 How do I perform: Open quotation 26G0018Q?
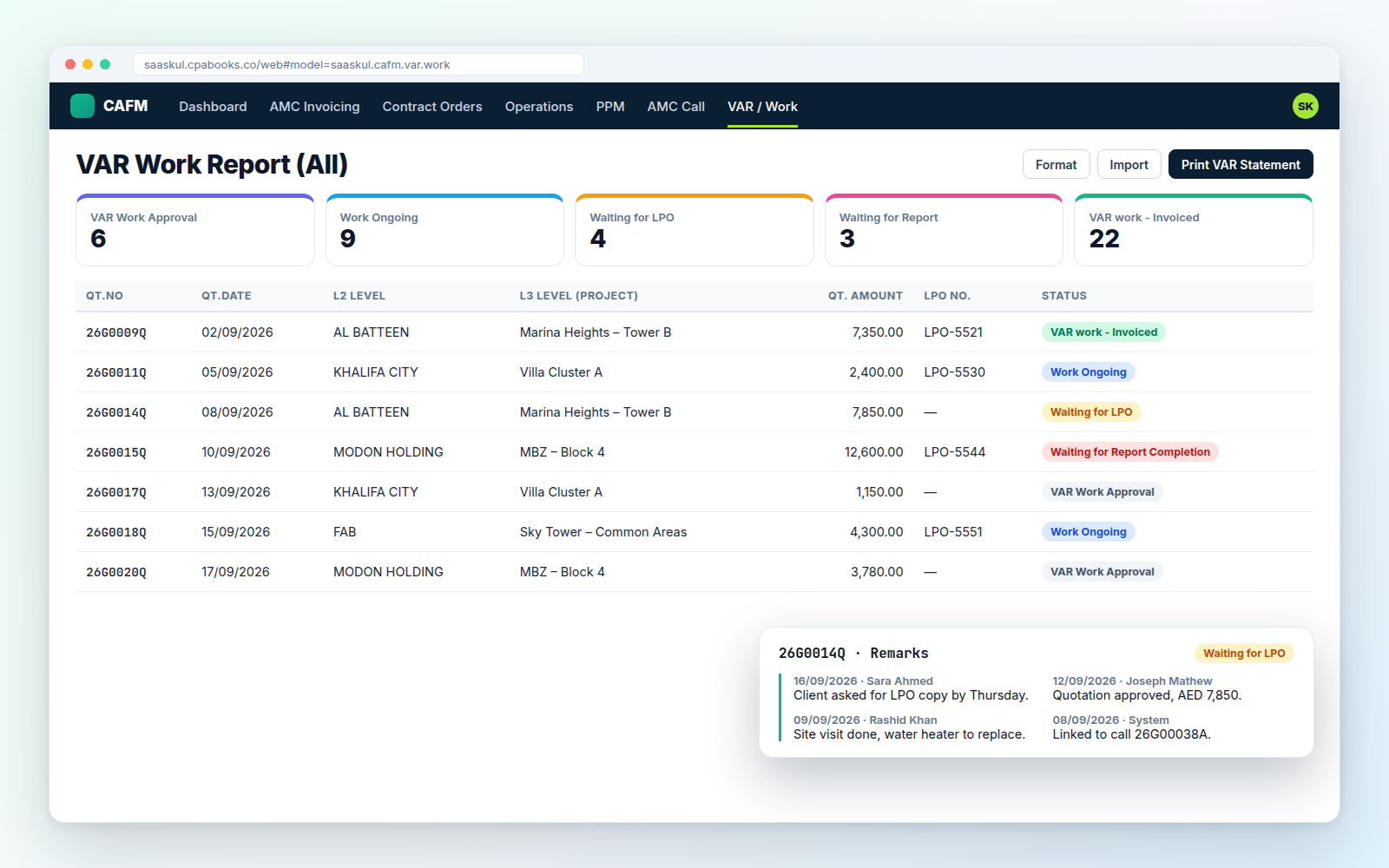[x=116, y=532]
